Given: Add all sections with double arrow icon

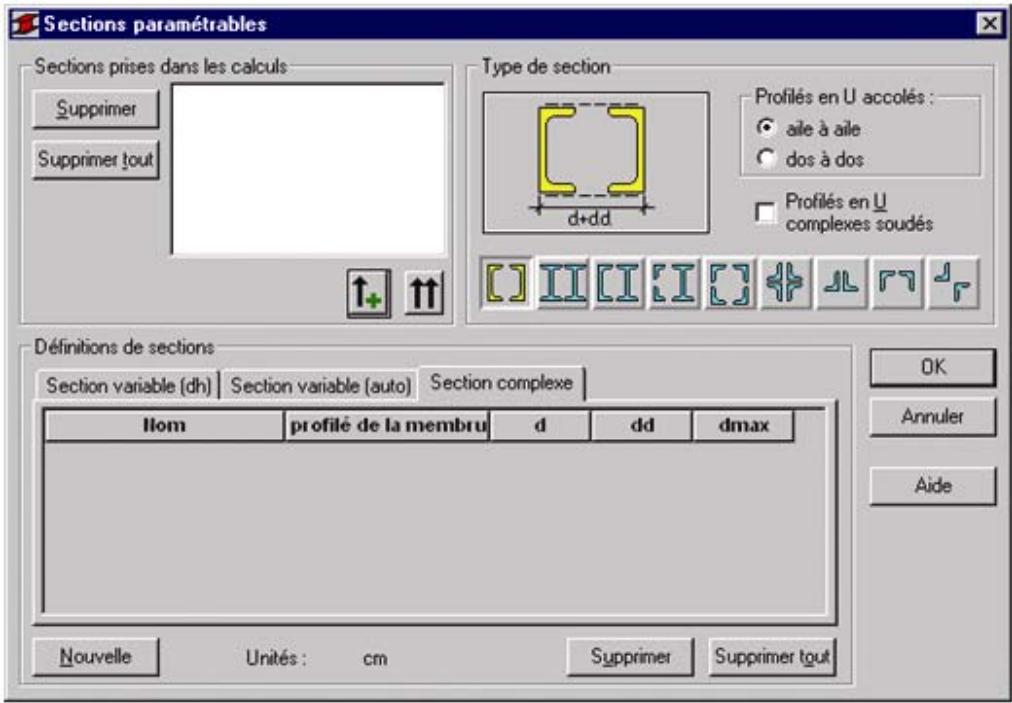Looking at the screenshot, I should coord(424,292).
